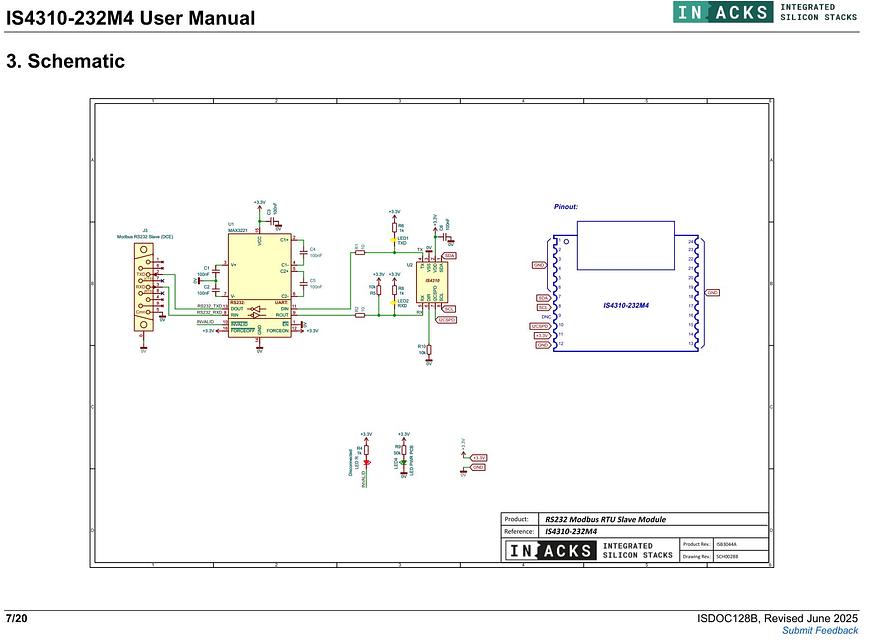The width and height of the screenshot is (869, 640).
Task: Click the +3.3V tag at pinout pin 11
Action: [x=541, y=335]
